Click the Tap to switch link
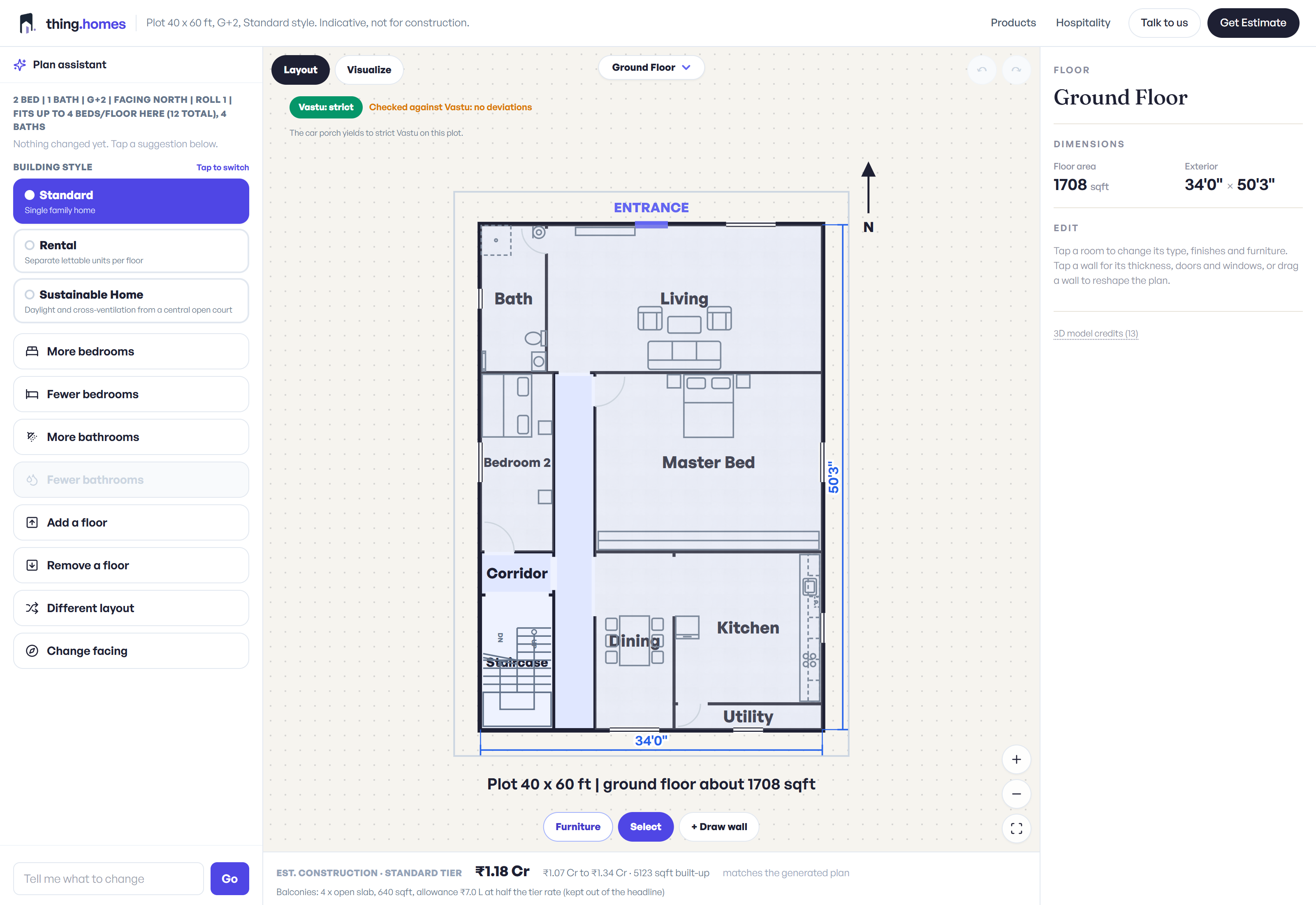The width and height of the screenshot is (1316, 905). (223, 167)
